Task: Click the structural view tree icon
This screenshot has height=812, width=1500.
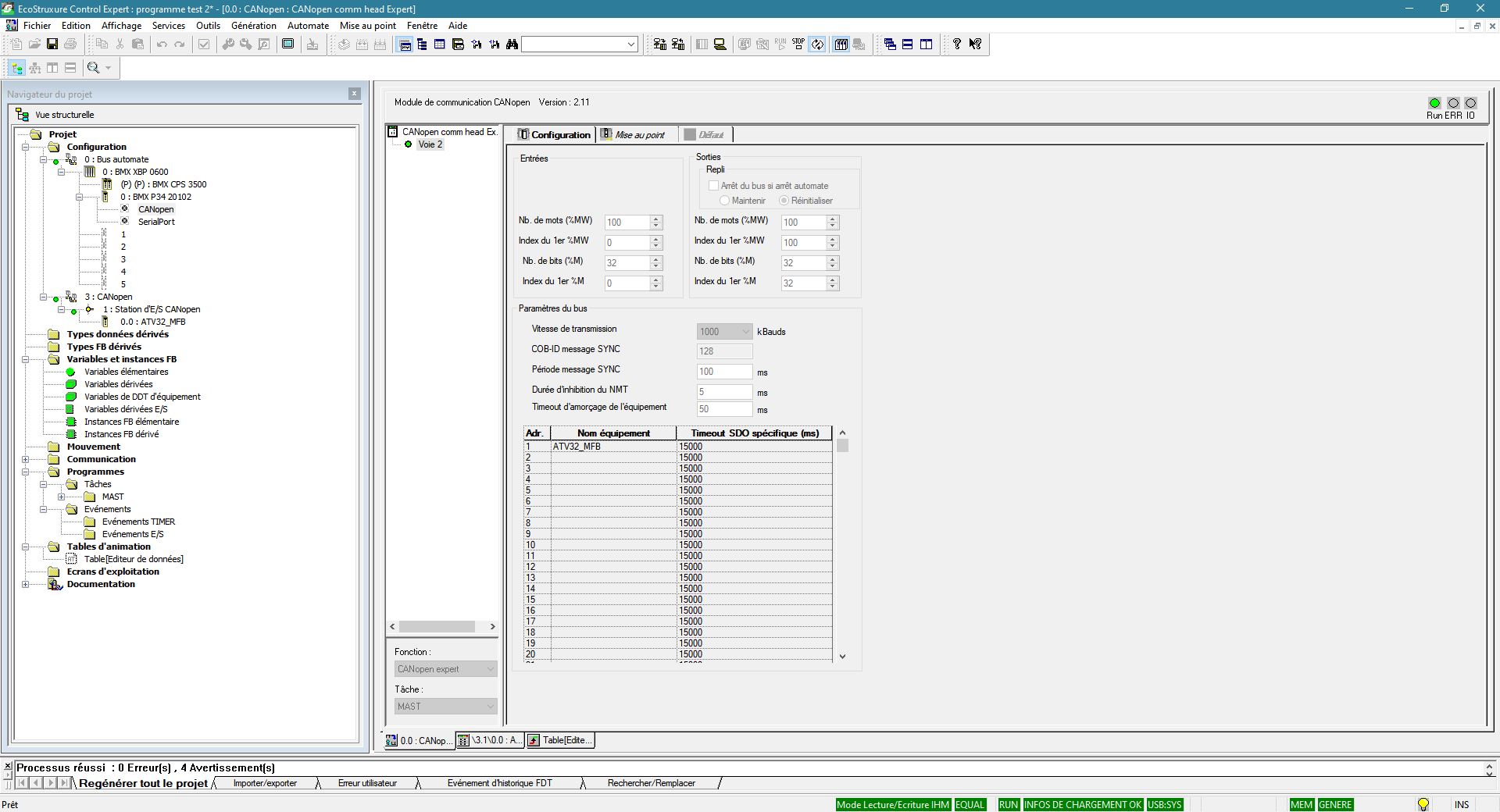Action: point(17,68)
